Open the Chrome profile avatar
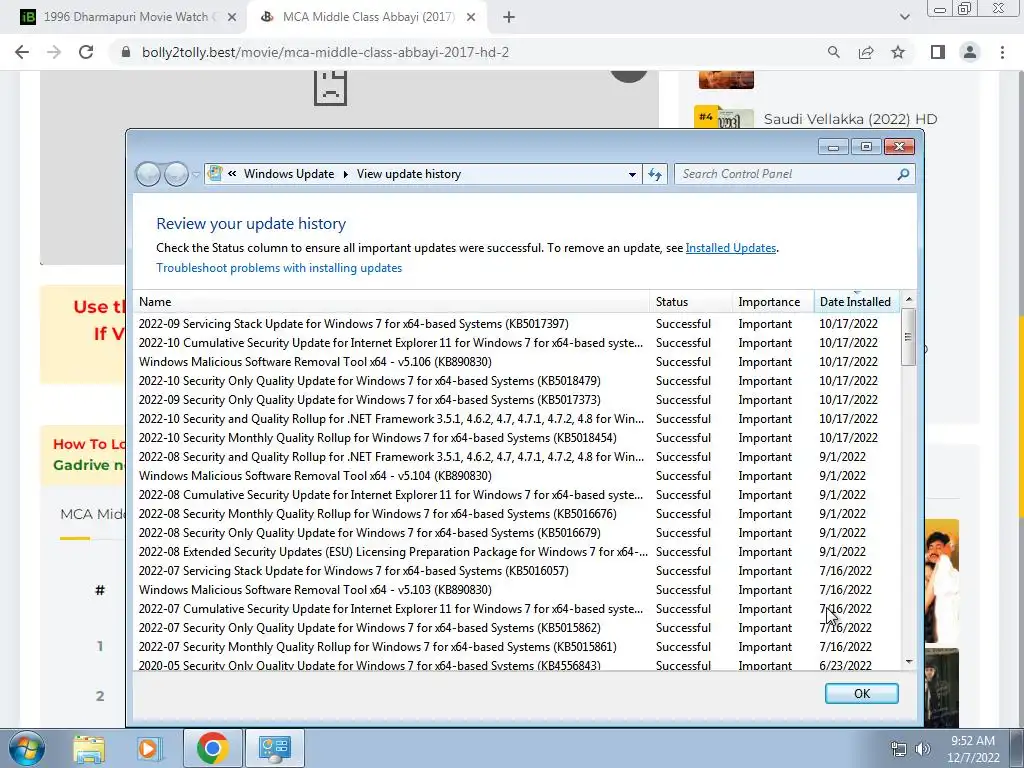 click(970, 52)
